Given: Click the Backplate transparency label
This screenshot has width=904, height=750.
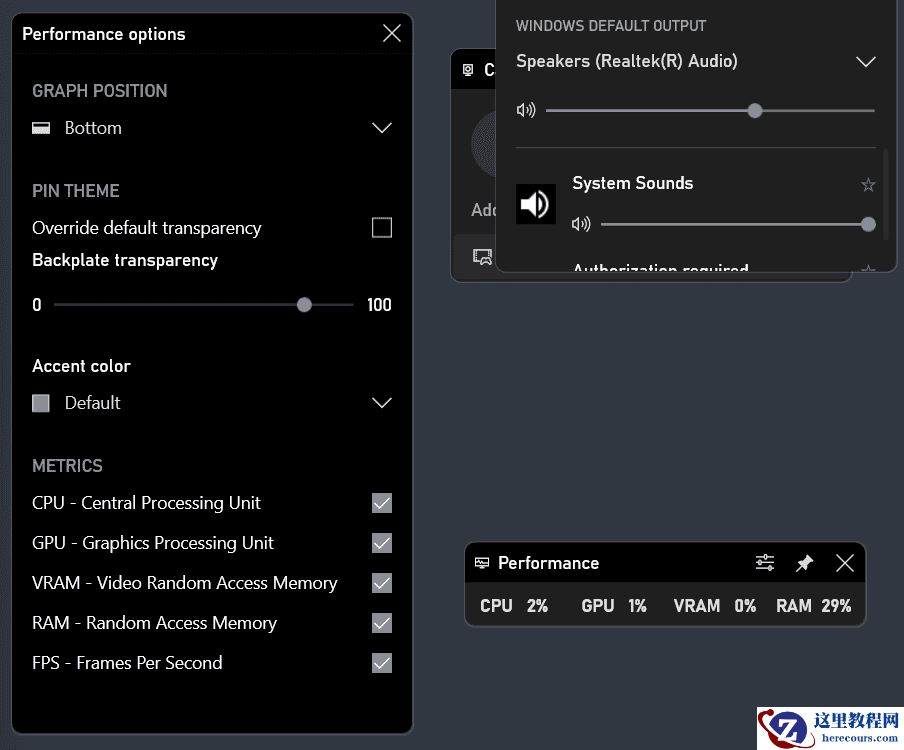Looking at the screenshot, I should [125, 260].
